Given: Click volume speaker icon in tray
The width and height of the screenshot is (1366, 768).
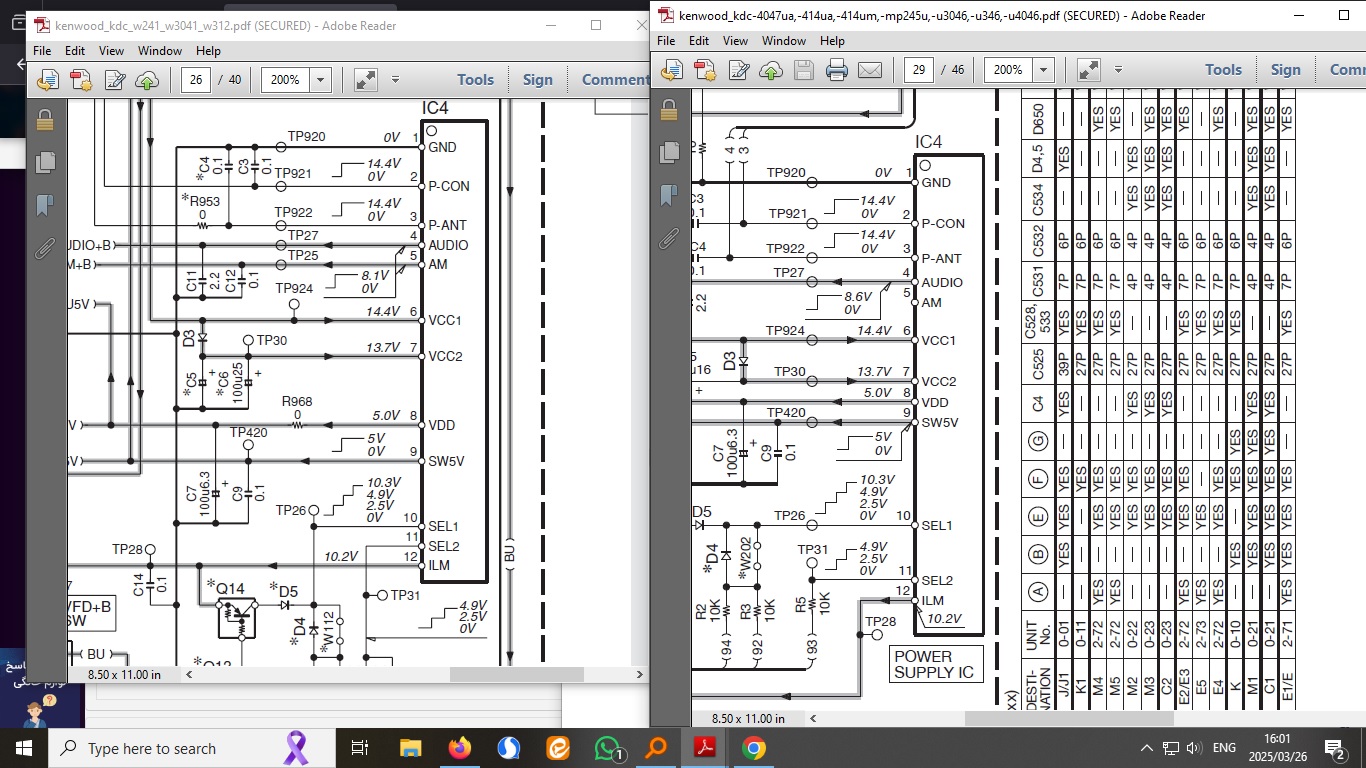Looking at the screenshot, I should point(1193,748).
